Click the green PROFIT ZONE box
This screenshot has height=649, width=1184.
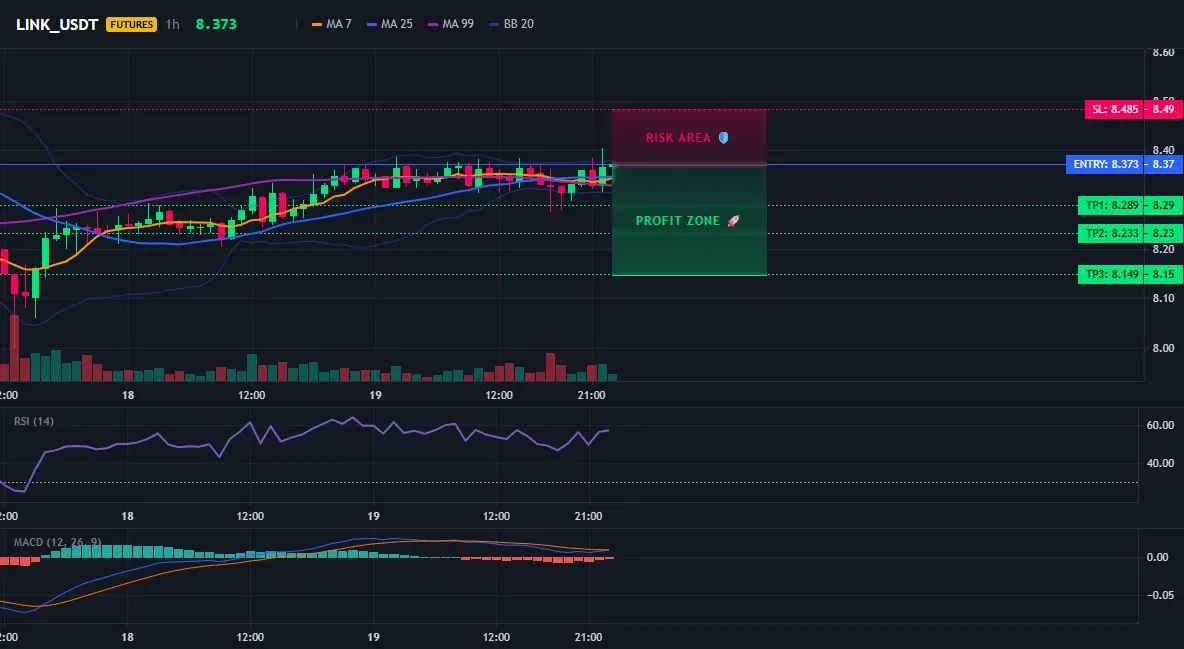pyautogui.click(x=689, y=220)
